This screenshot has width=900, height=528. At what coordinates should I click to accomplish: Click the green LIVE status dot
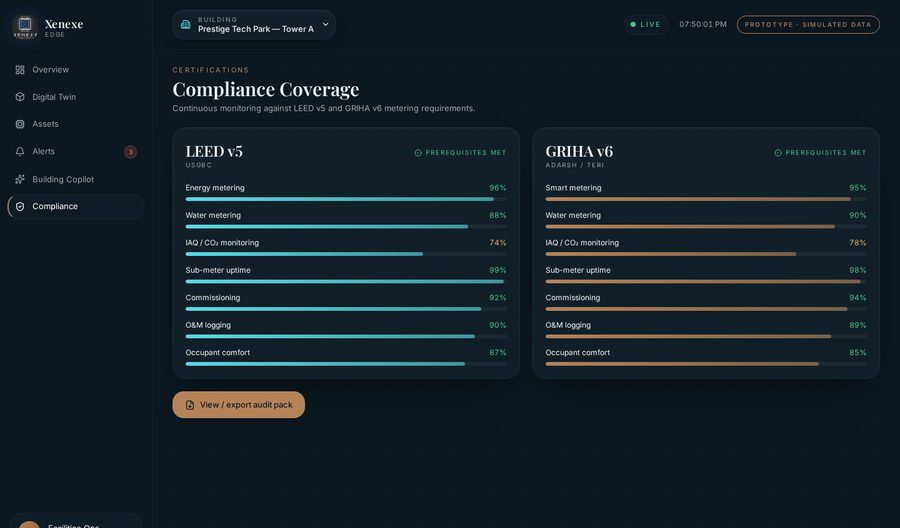click(633, 25)
